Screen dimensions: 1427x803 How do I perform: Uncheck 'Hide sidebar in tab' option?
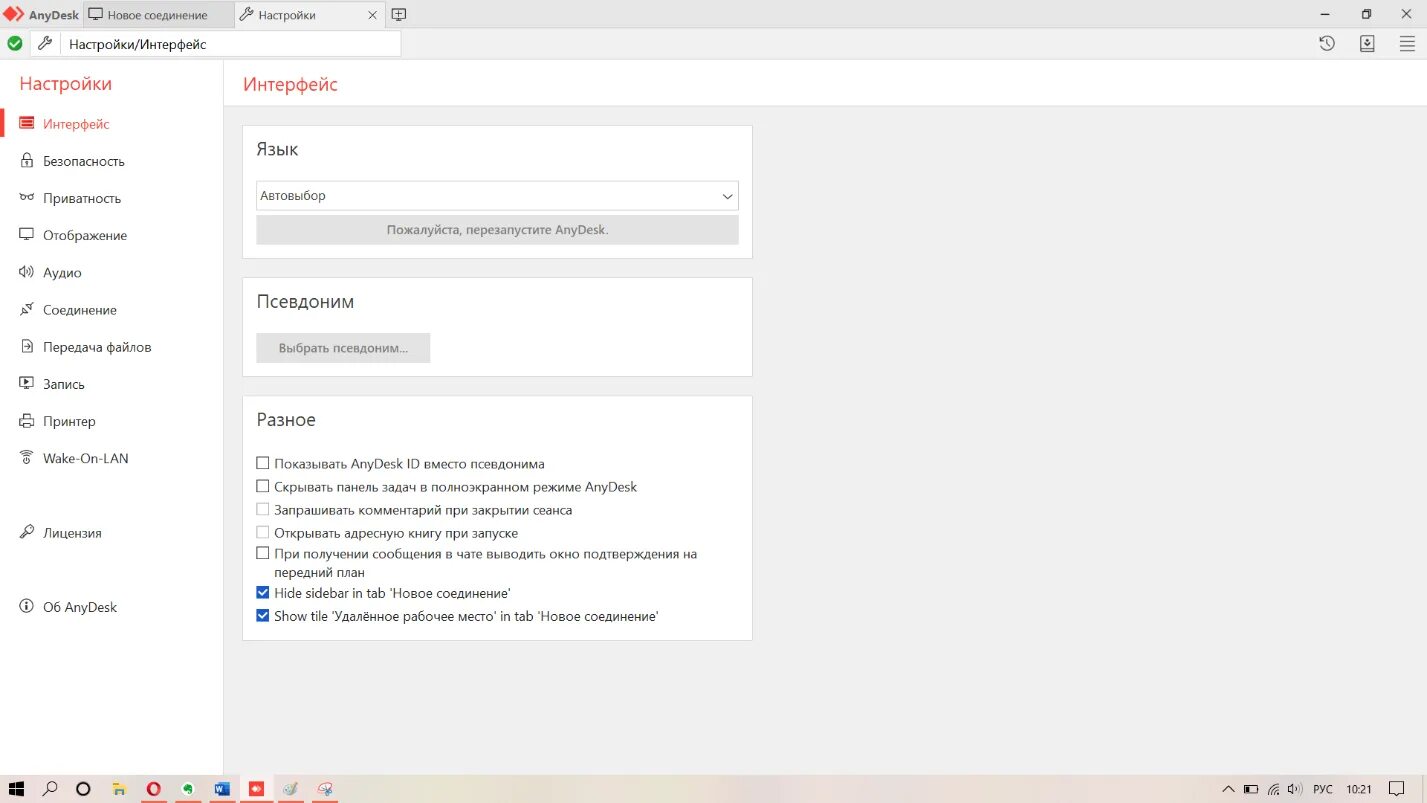[263, 593]
